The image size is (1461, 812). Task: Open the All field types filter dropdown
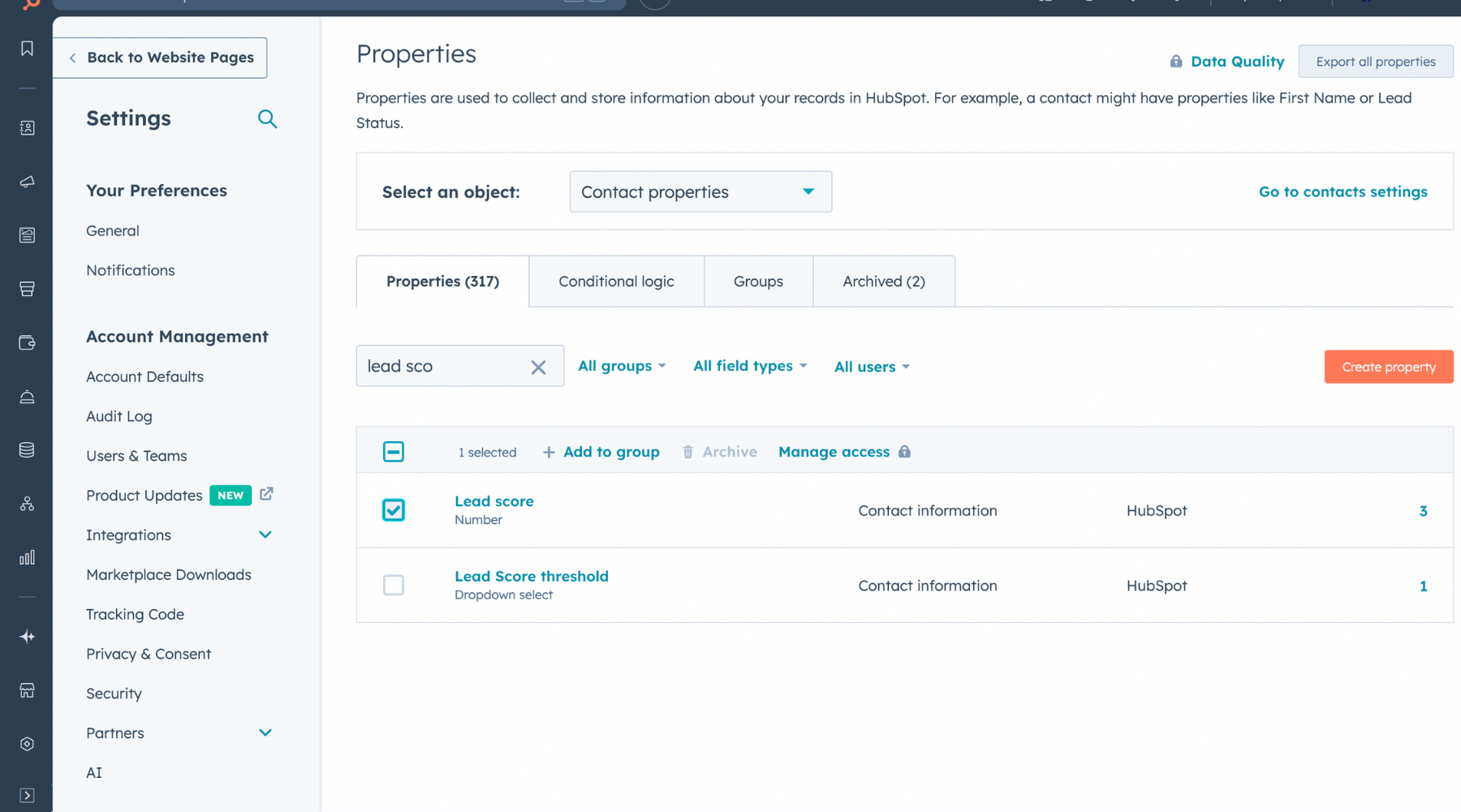click(748, 366)
